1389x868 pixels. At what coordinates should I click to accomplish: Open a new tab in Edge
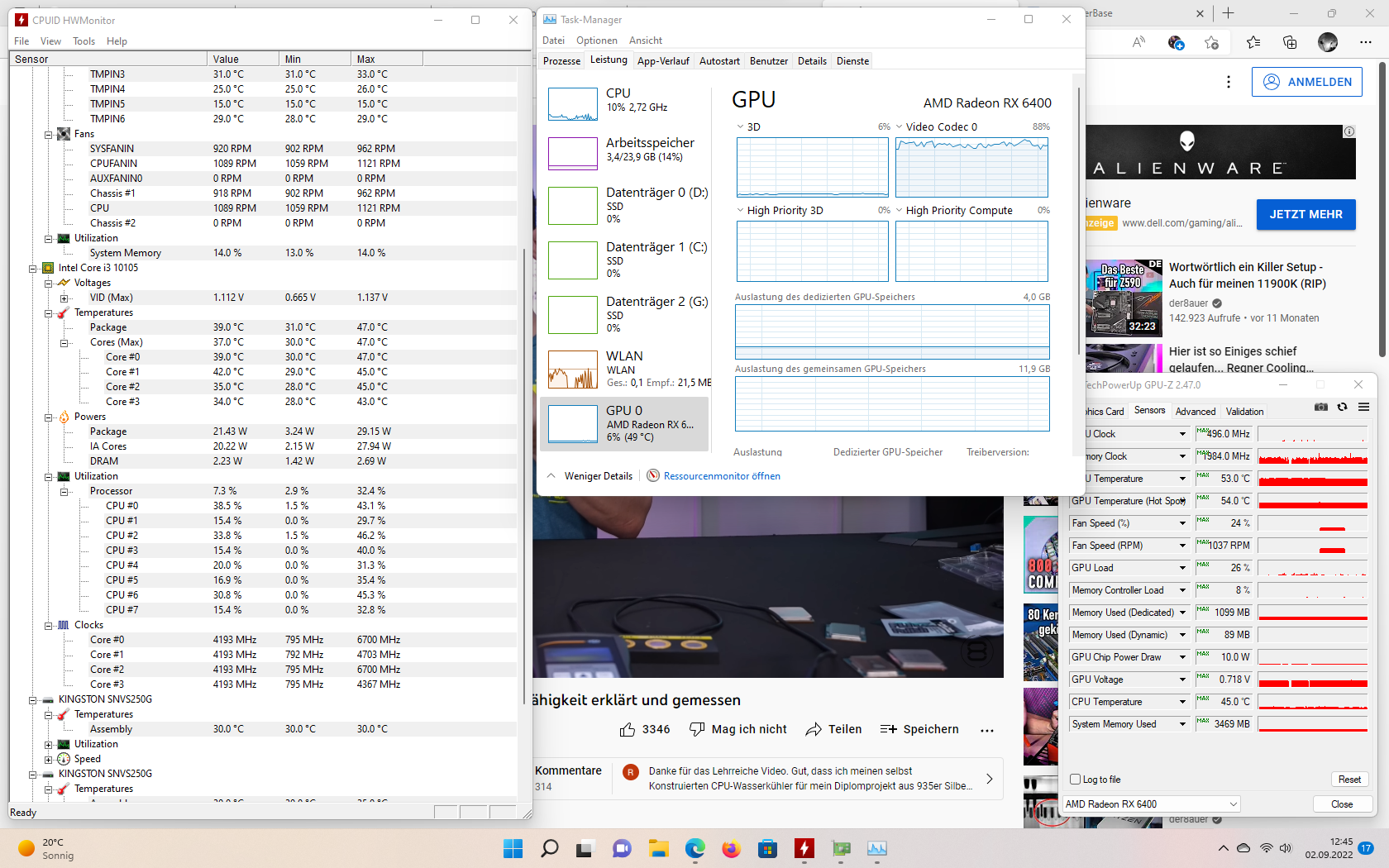tap(1229, 13)
